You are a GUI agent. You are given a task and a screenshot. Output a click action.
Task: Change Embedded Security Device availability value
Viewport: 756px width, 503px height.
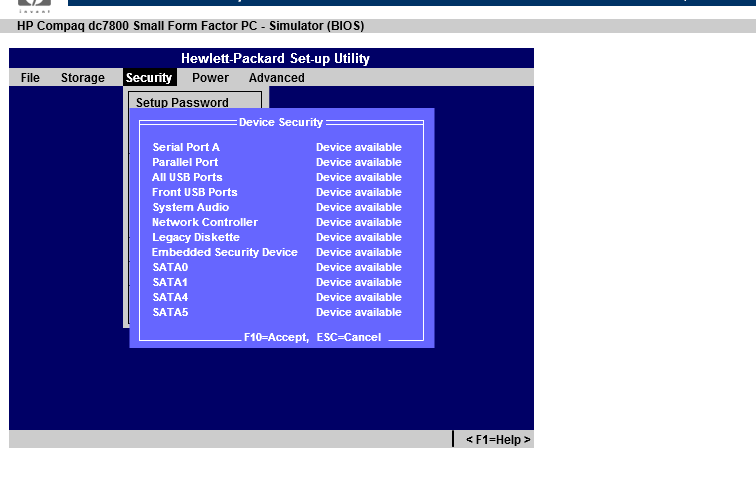[x=359, y=252]
